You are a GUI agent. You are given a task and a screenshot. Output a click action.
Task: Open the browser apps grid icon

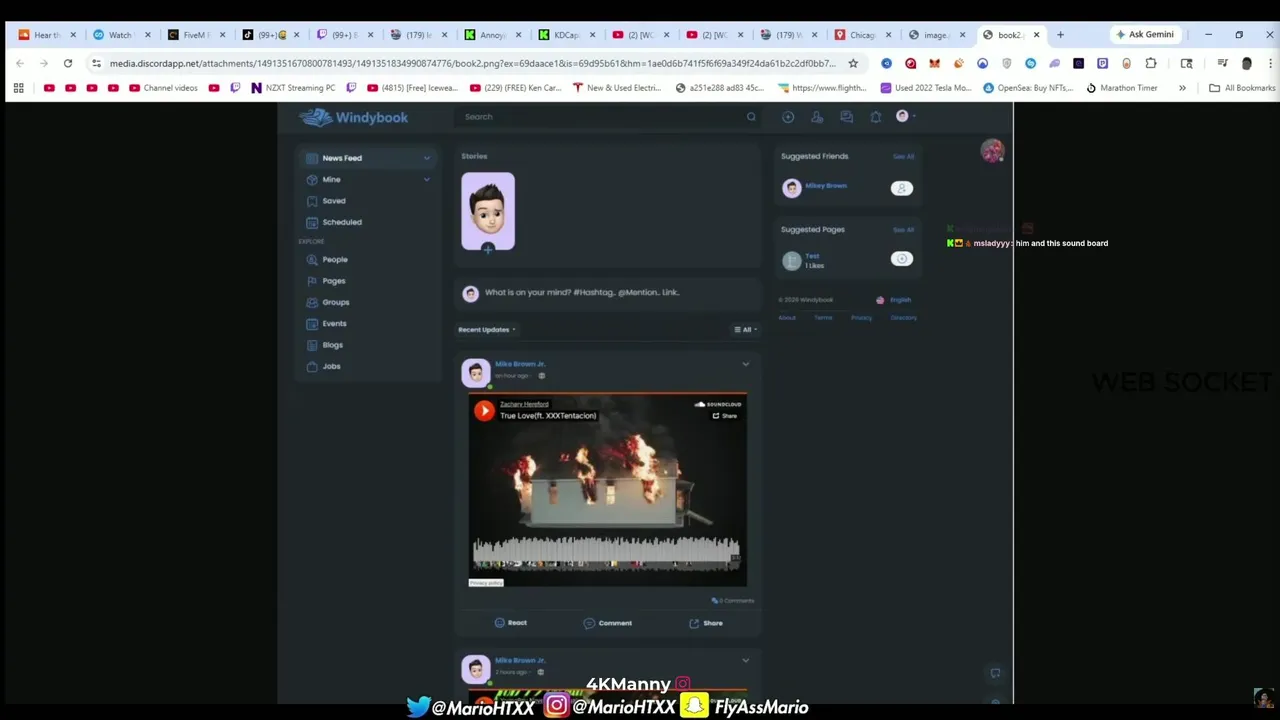tap(18, 88)
